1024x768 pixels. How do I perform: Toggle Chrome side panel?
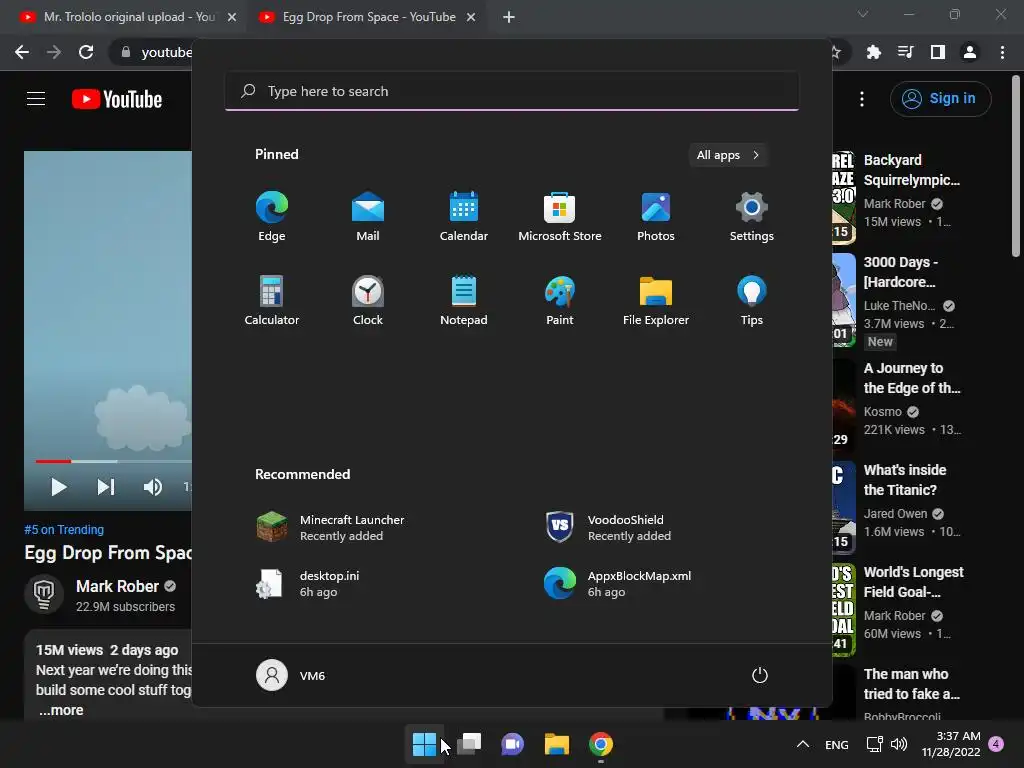938,52
